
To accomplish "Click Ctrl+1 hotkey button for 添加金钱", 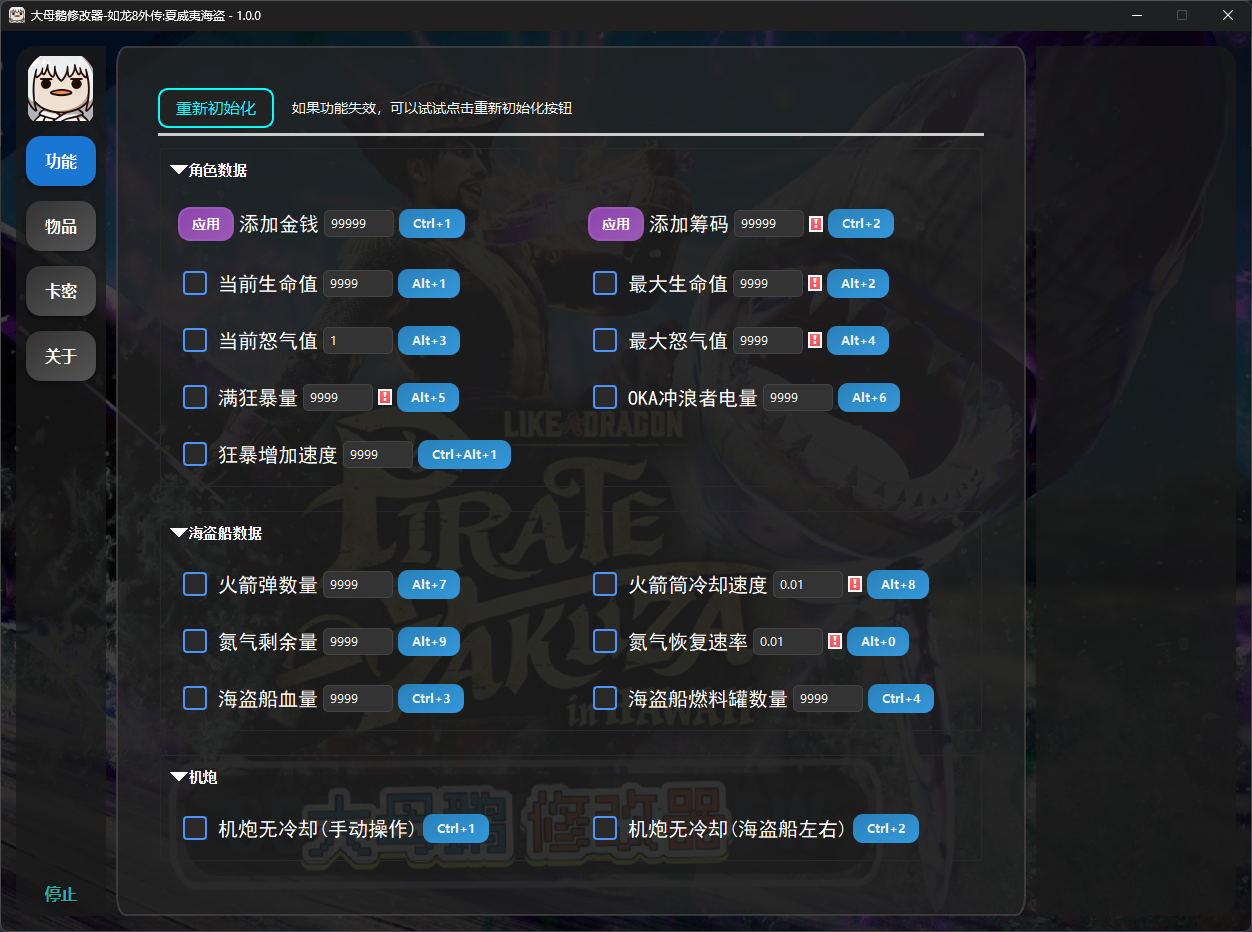I will coord(432,224).
